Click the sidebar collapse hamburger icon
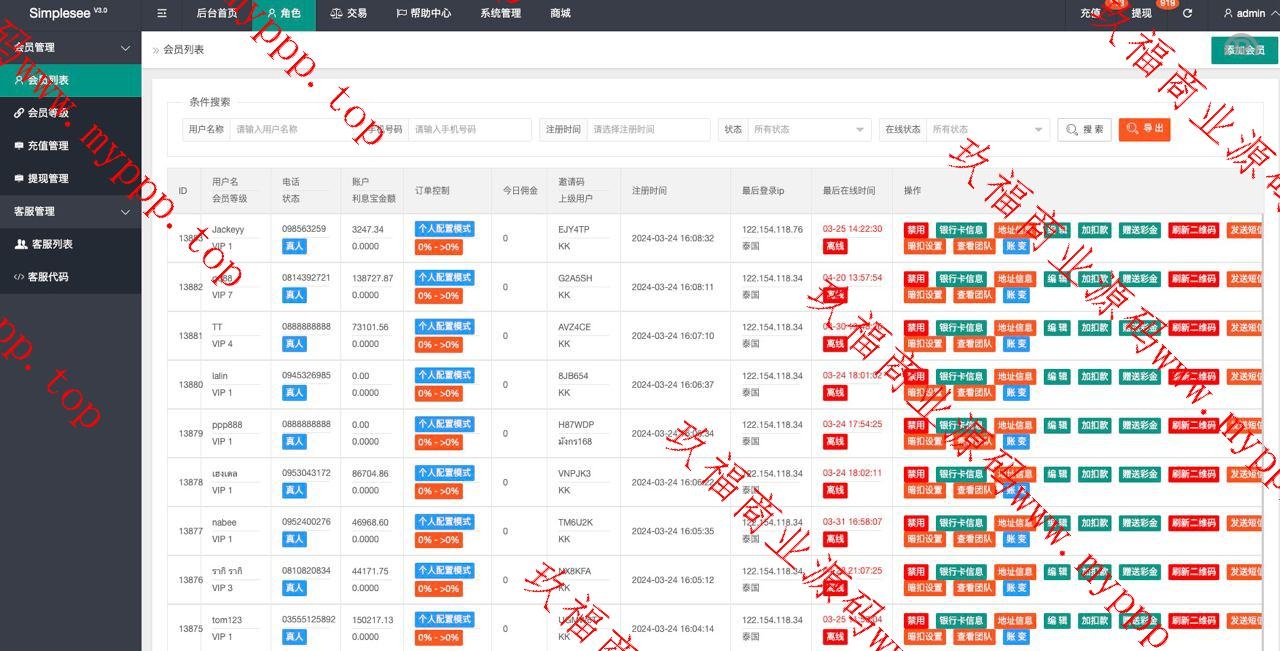 click(x=162, y=13)
